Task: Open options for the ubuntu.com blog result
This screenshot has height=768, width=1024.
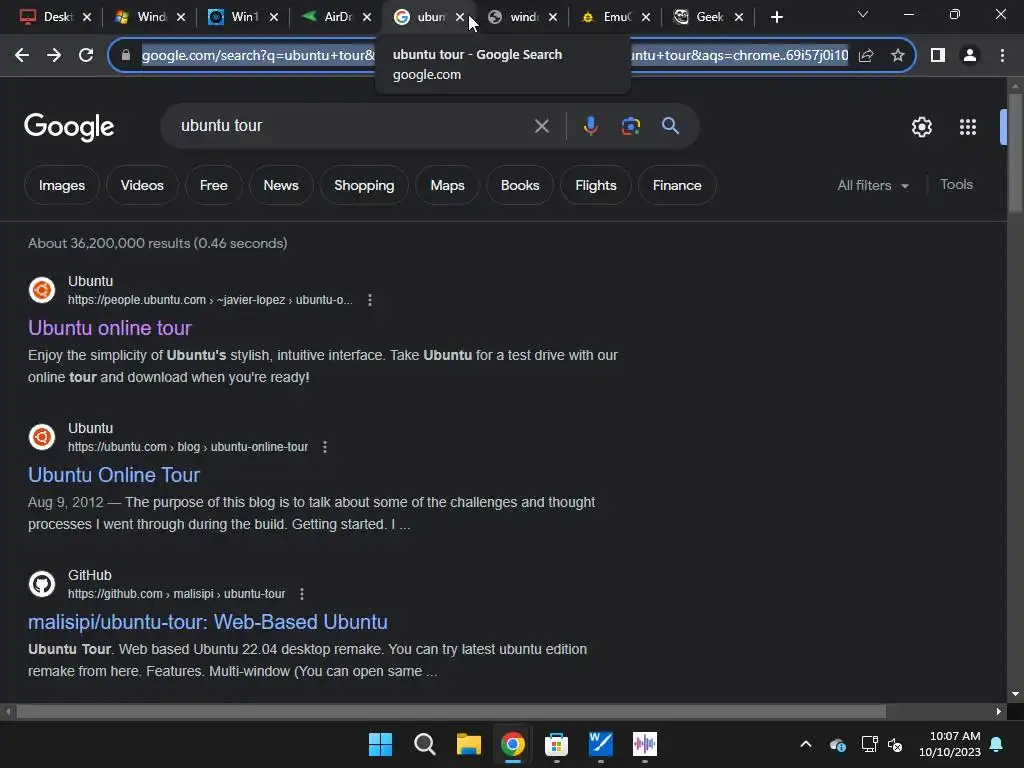Action: tap(325, 447)
